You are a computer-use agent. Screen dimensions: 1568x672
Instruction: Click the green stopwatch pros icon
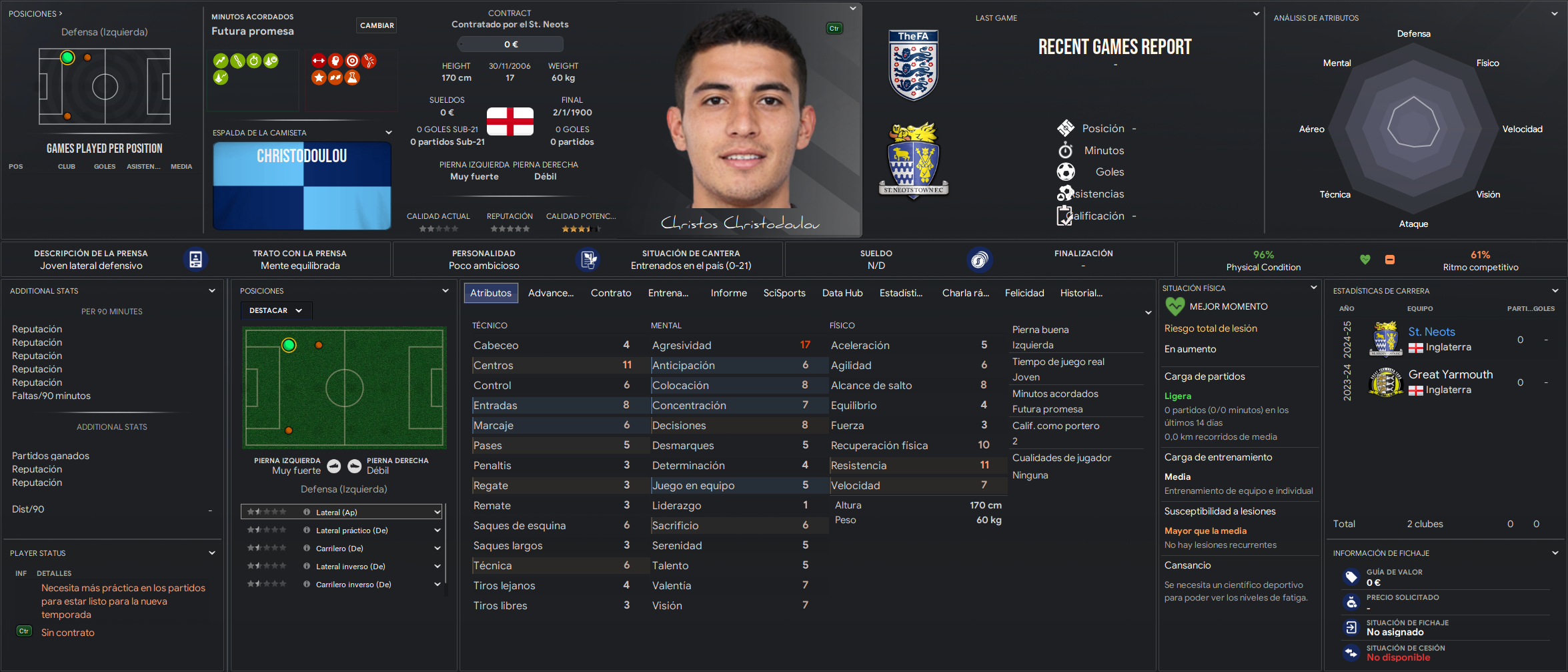[x=254, y=61]
